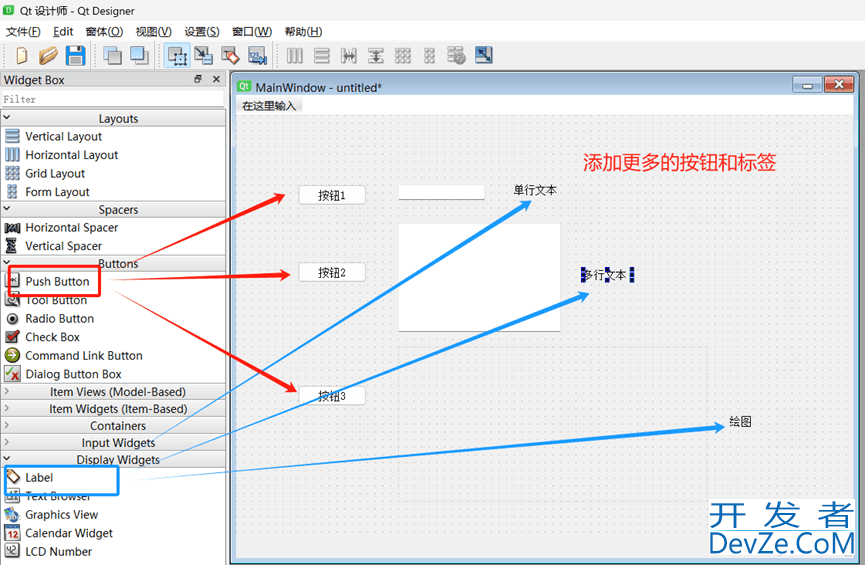Screen dimensions: 865x565
Task: Select the 多行文本 label on form
Action: click(x=607, y=275)
